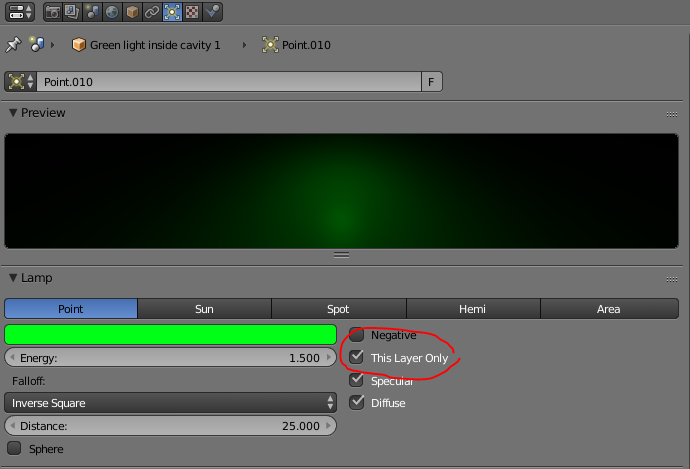Click the Point.010 name field
The height and width of the screenshot is (469, 690).
tap(230, 82)
